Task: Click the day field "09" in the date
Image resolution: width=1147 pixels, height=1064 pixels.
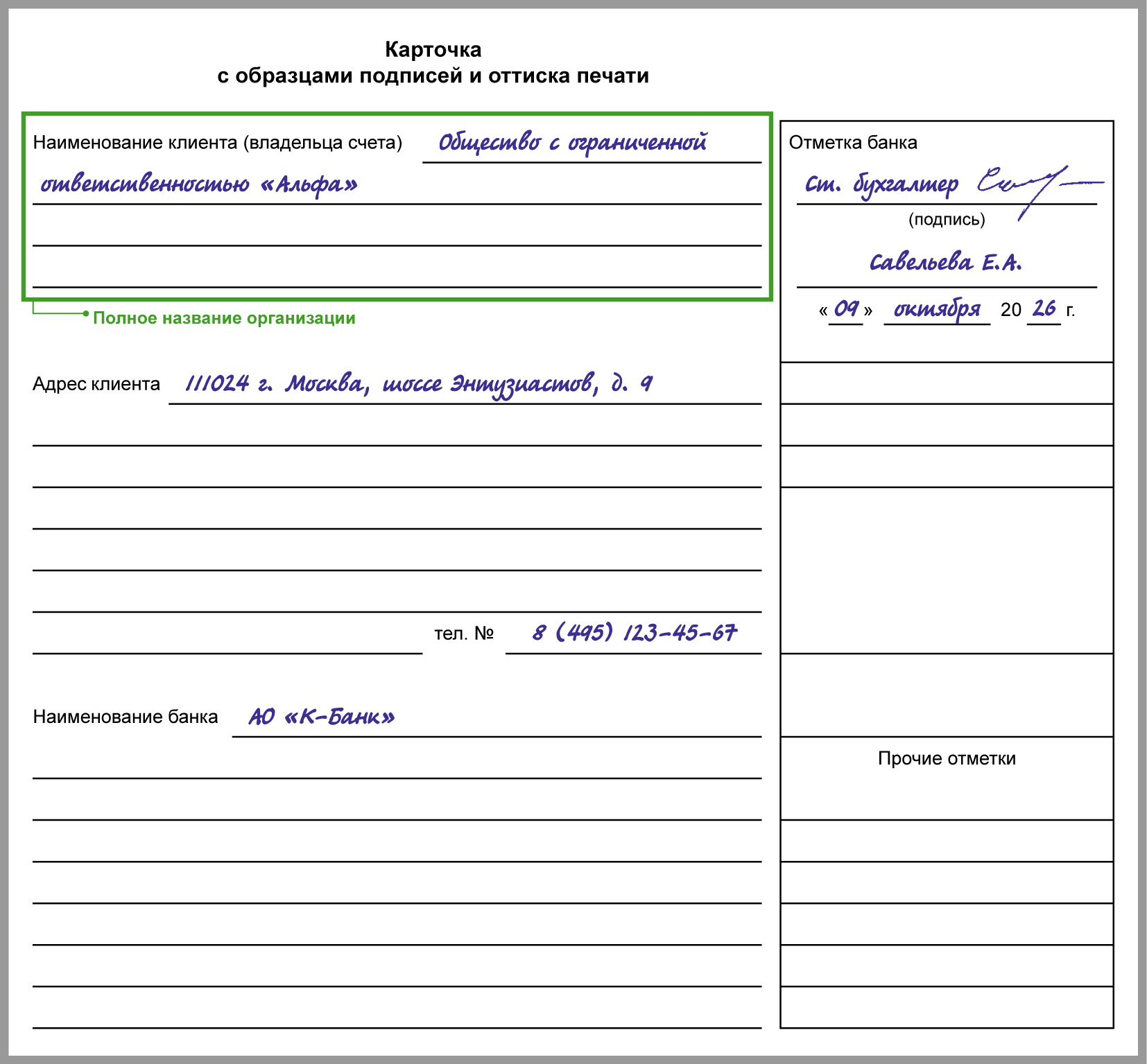Action: coord(845,309)
